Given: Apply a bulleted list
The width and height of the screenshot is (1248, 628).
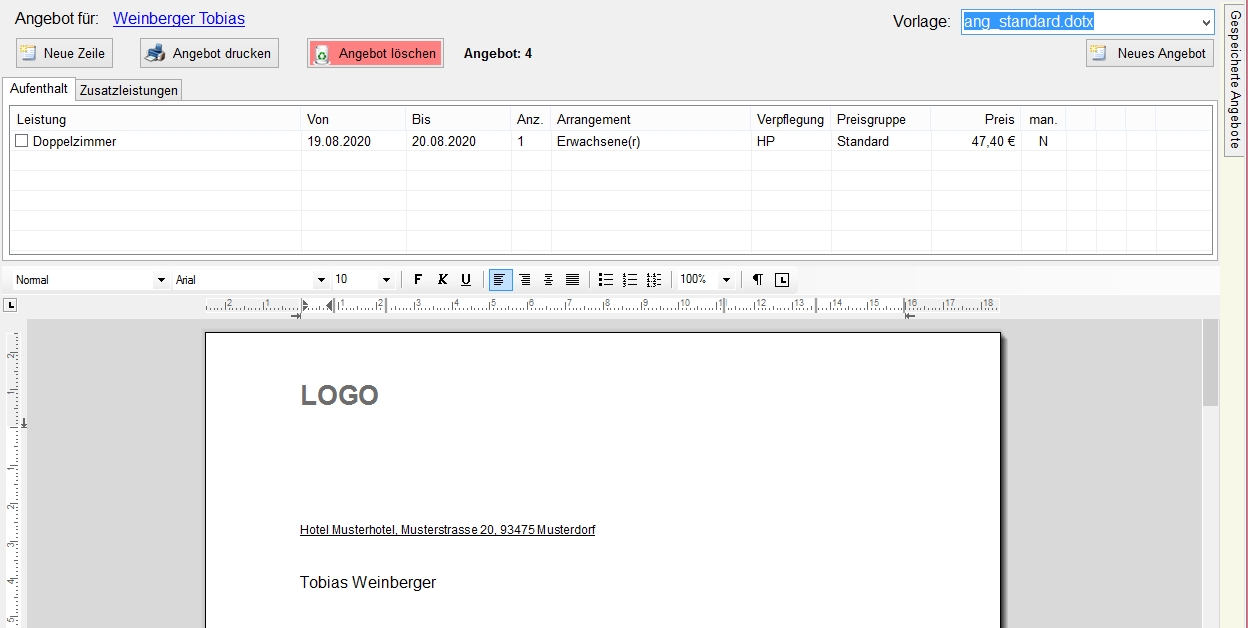Looking at the screenshot, I should pos(605,280).
